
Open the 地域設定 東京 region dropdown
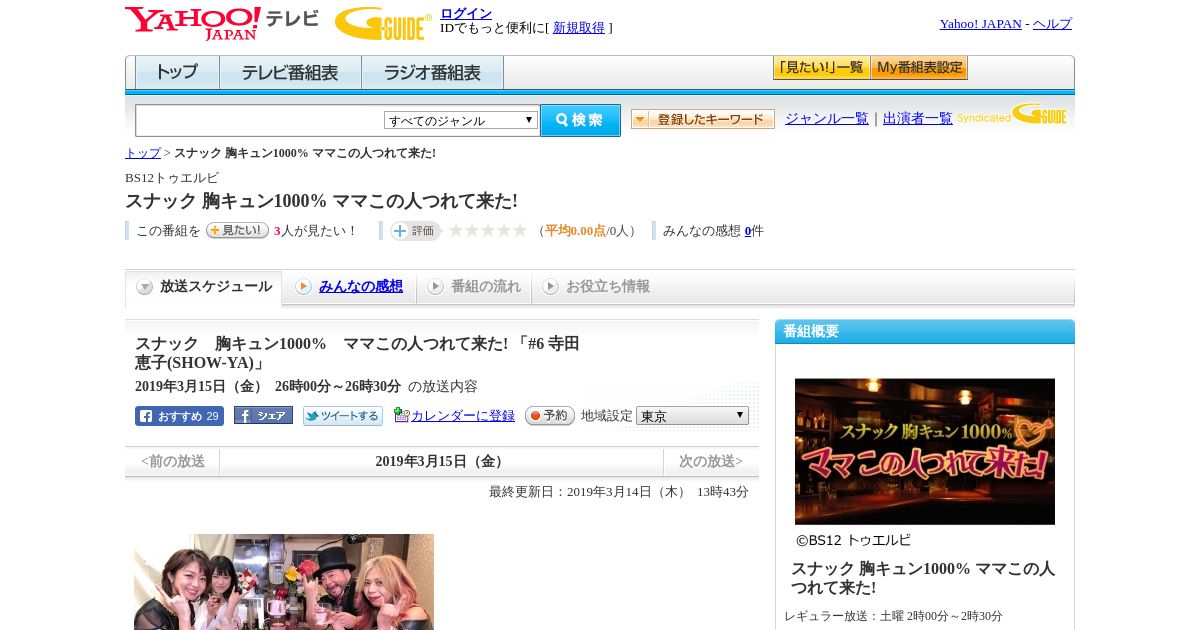[x=692, y=415]
